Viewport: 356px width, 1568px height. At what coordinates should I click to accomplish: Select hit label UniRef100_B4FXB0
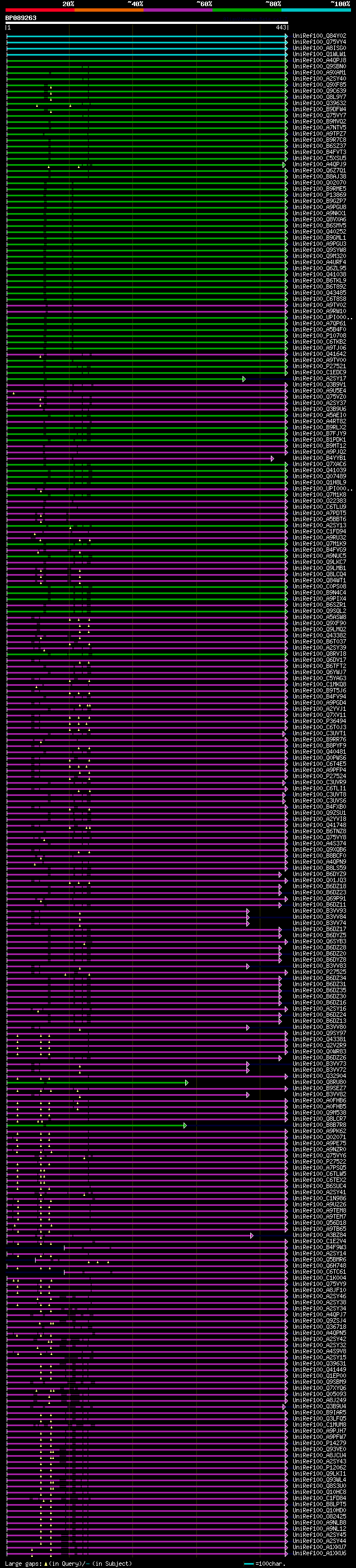(x=319, y=807)
